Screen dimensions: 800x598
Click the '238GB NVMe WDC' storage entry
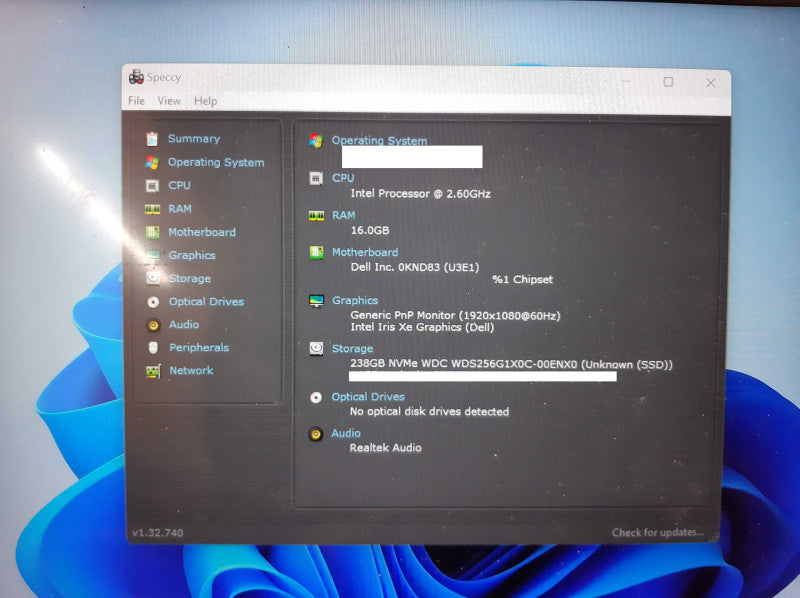click(511, 364)
